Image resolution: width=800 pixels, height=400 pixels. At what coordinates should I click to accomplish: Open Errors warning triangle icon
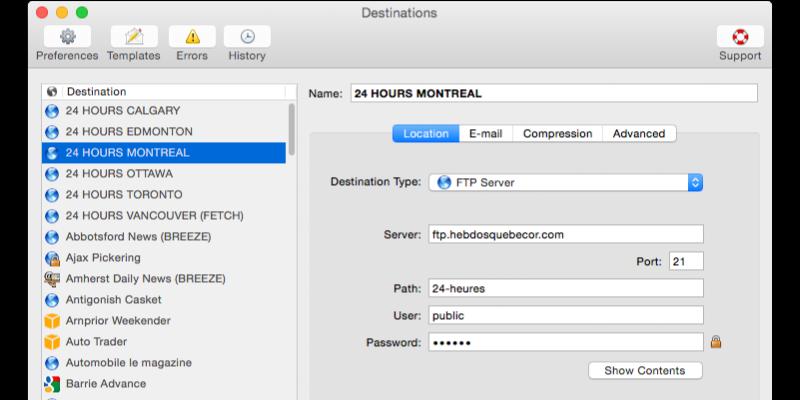192,37
